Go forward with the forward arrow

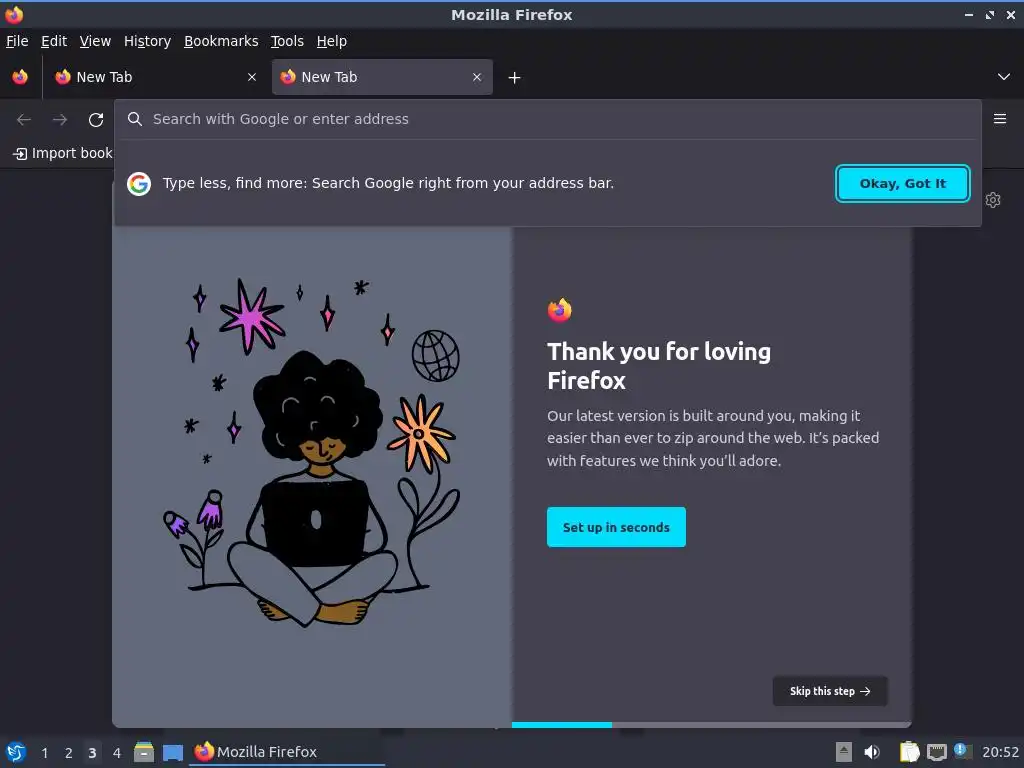pyautogui.click(x=60, y=120)
